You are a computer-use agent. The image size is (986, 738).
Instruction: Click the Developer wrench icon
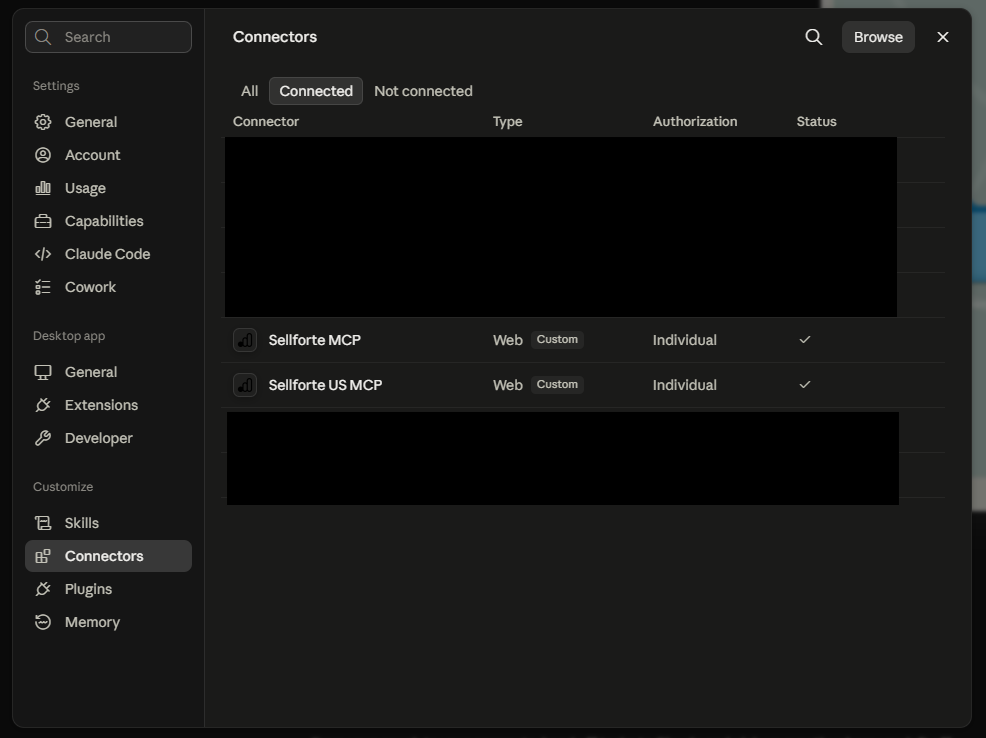pos(43,438)
